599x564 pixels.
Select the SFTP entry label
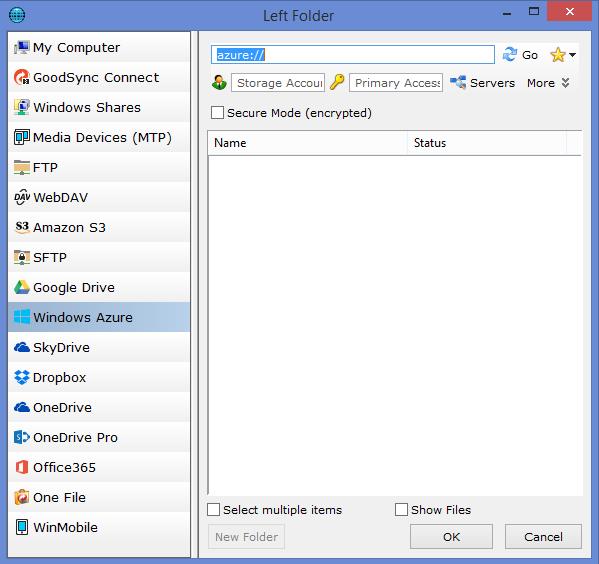coord(50,258)
